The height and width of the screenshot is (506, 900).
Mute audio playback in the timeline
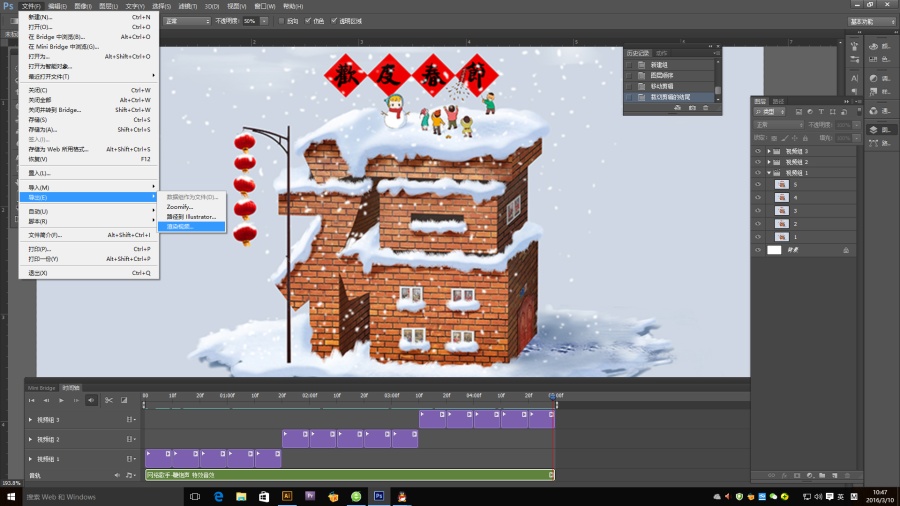coord(91,400)
